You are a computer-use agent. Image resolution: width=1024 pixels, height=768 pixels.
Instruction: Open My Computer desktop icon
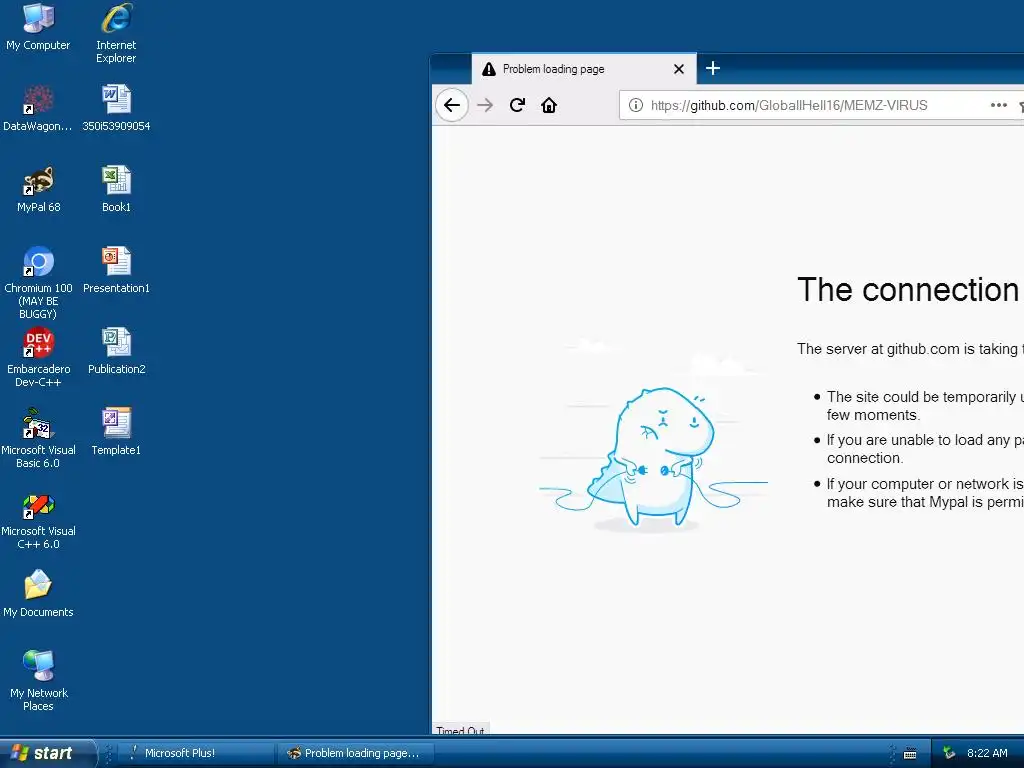[x=38, y=27]
